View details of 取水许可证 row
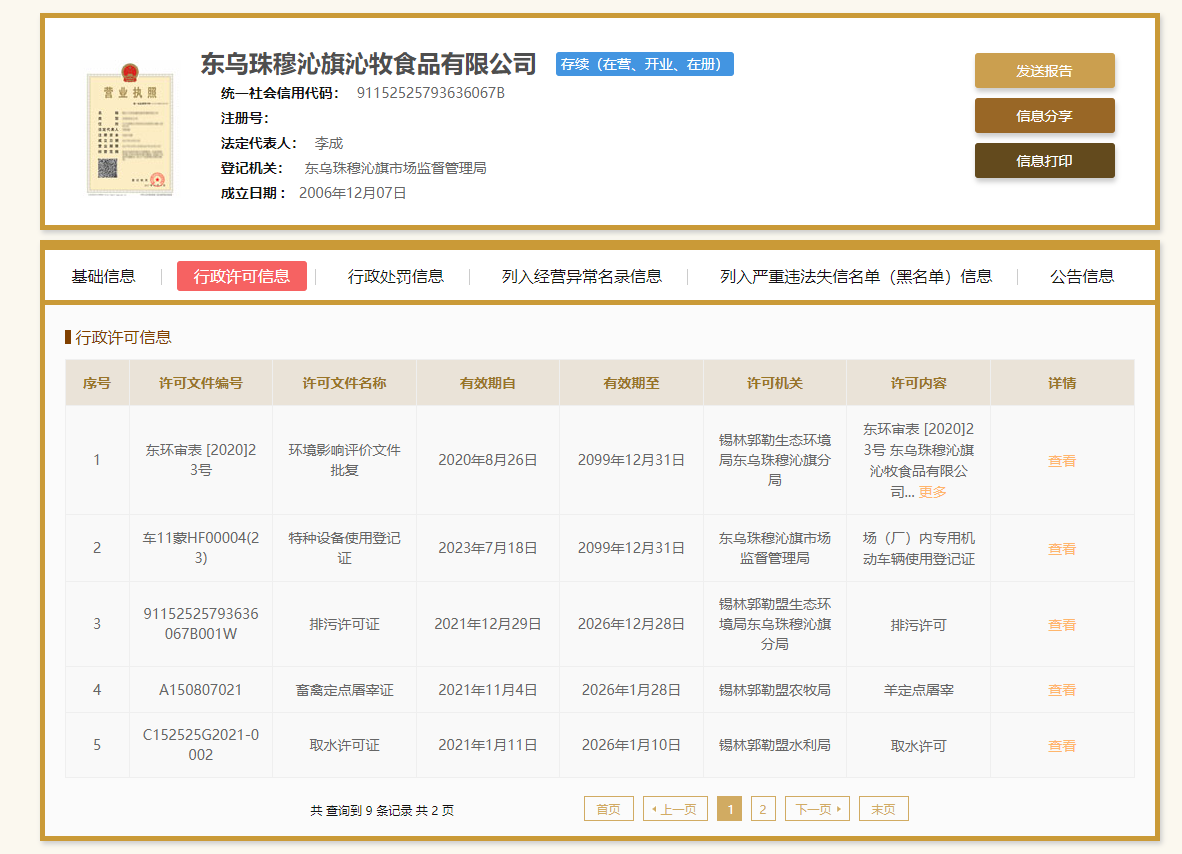 click(1061, 745)
